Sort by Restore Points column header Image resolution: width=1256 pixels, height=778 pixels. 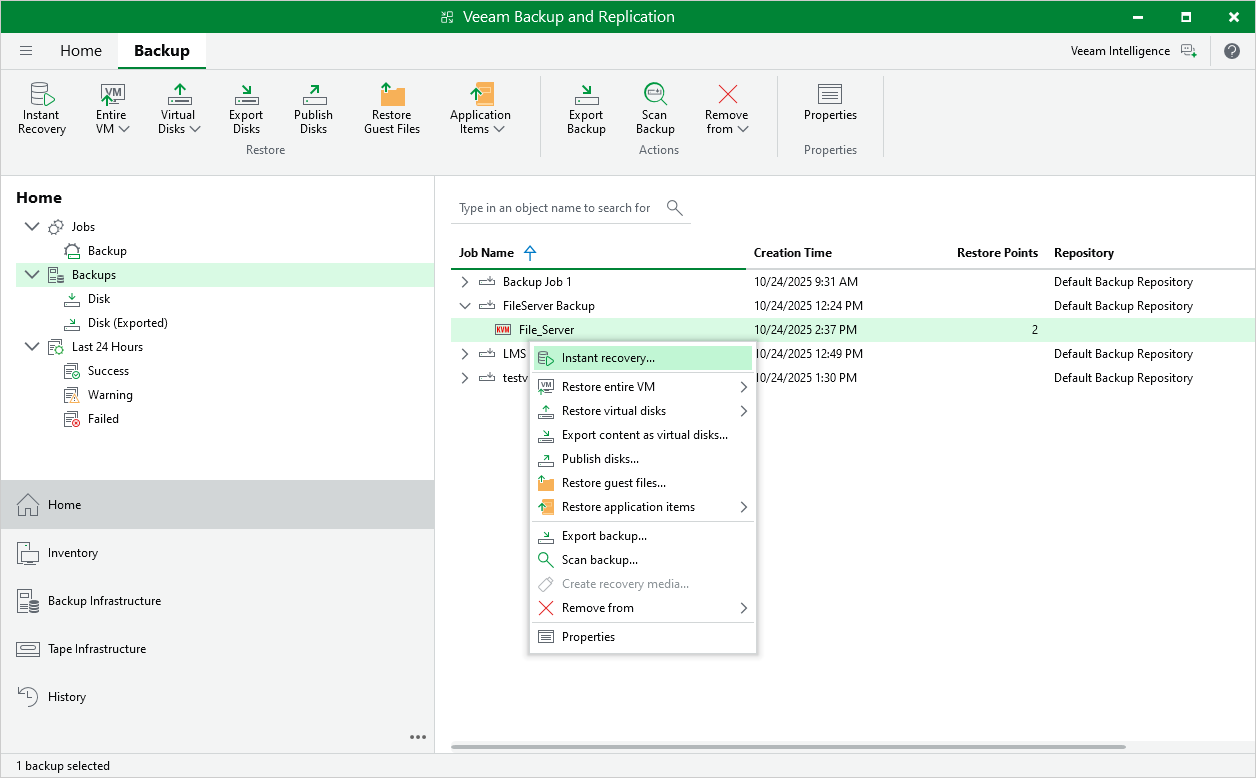tap(997, 253)
